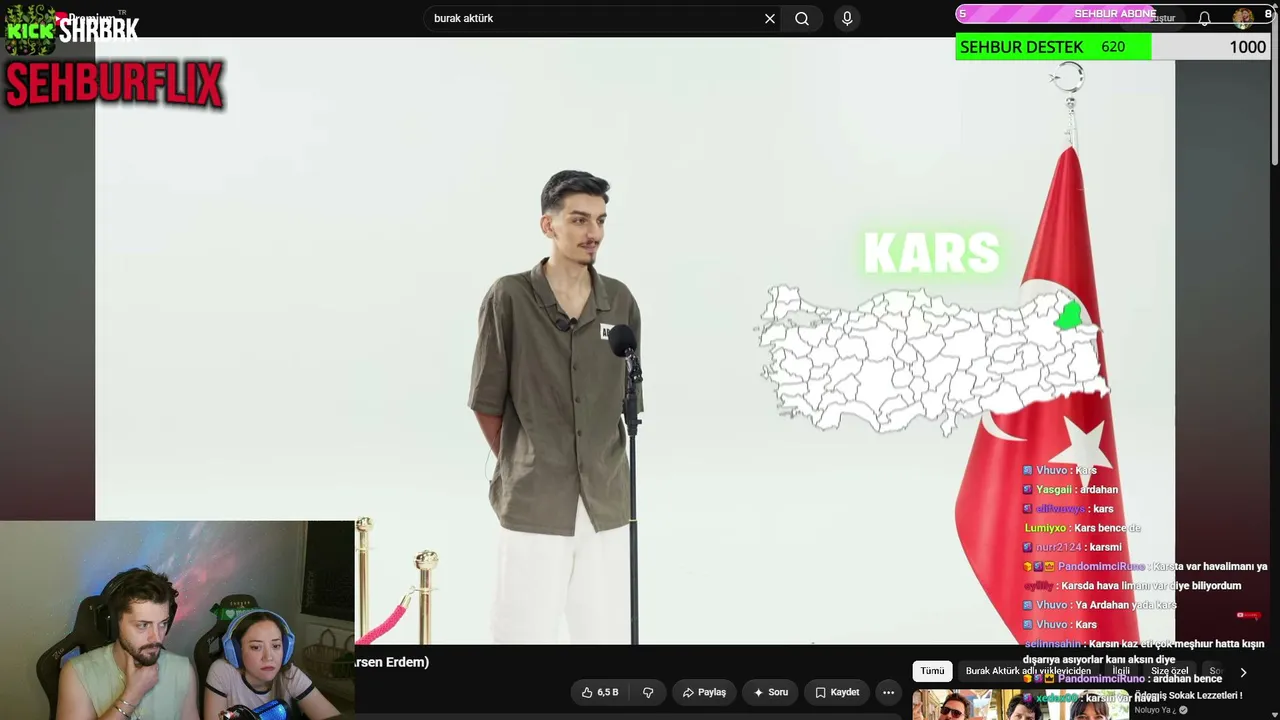Image resolution: width=1280 pixels, height=720 pixels.
Task: Select the Tümü filter chip
Action: 932,671
